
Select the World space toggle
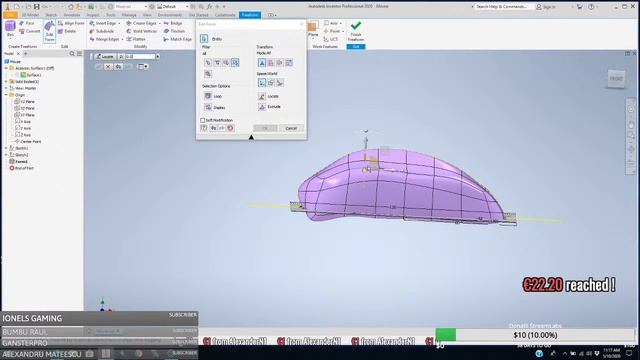coord(262,82)
